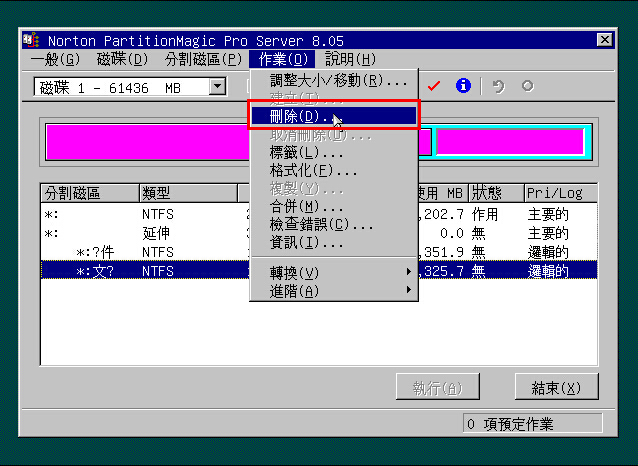Choose 合併(M) menu entry
638x466 pixels.
pyautogui.click(x=334, y=206)
